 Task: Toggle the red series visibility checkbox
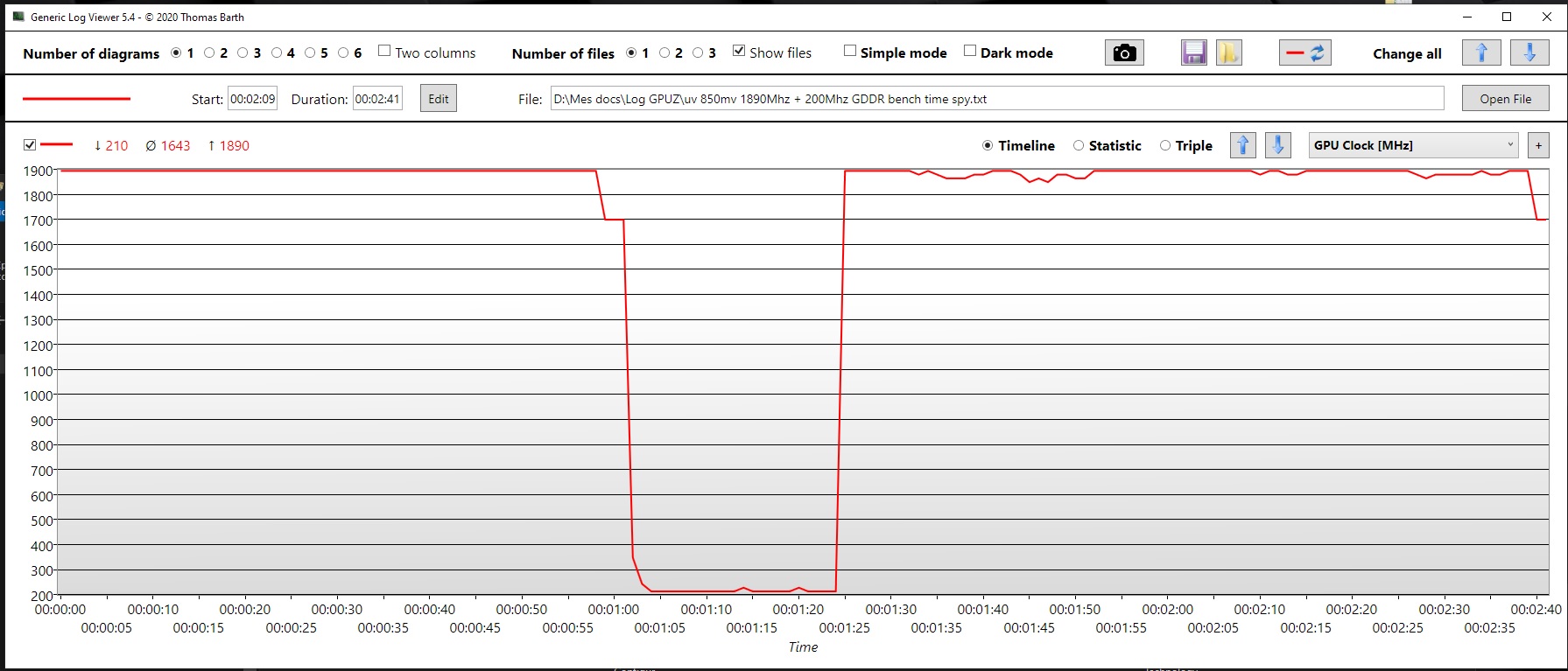[30, 144]
